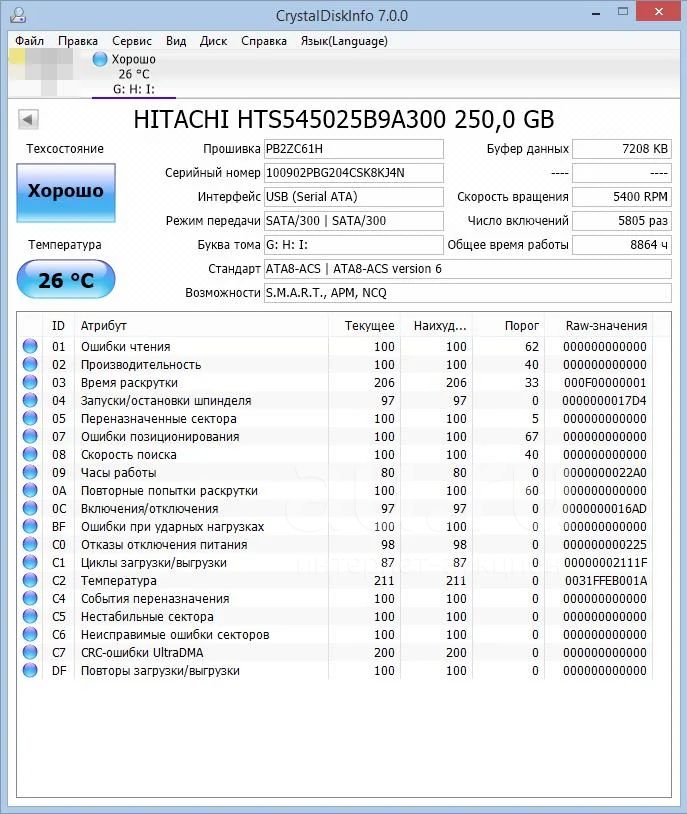This screenshot has height=814, width=687.
Task: Click the serial number field 100902PBG204CSK8KJ4N
Action: pos(354,173)
